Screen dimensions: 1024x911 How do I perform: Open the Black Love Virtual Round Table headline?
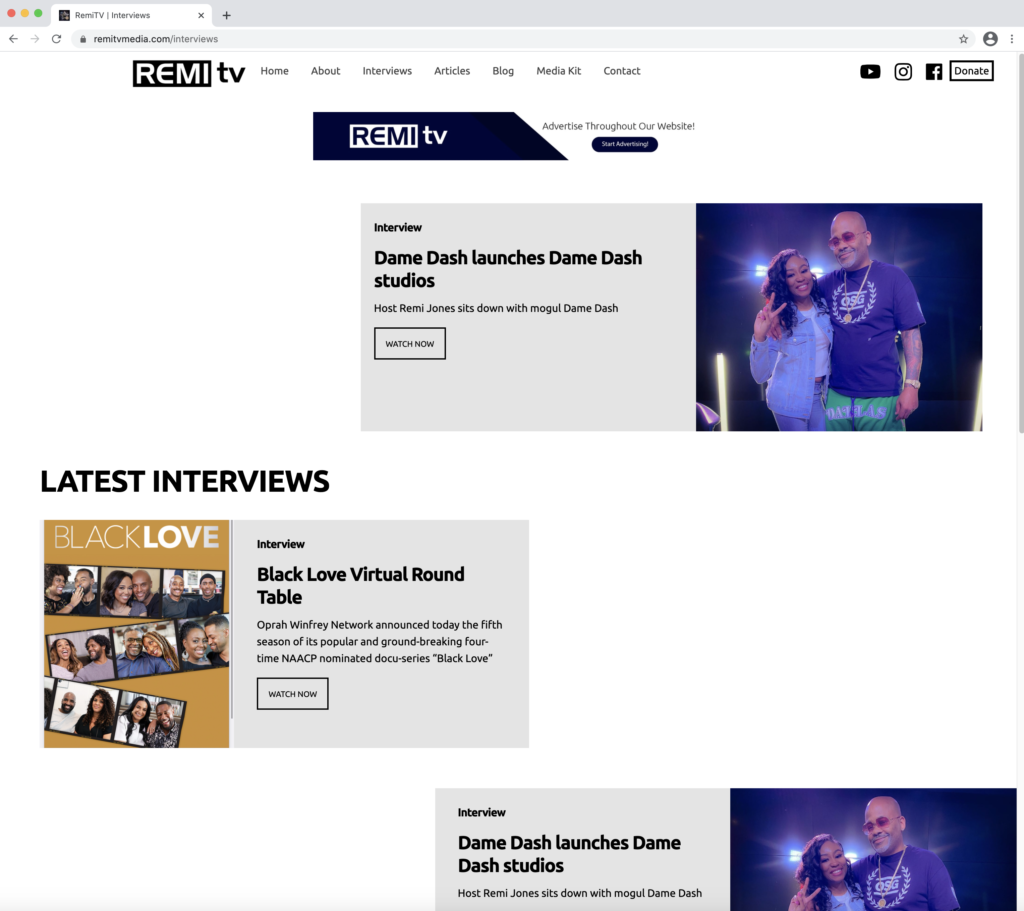tap(360, 586)
